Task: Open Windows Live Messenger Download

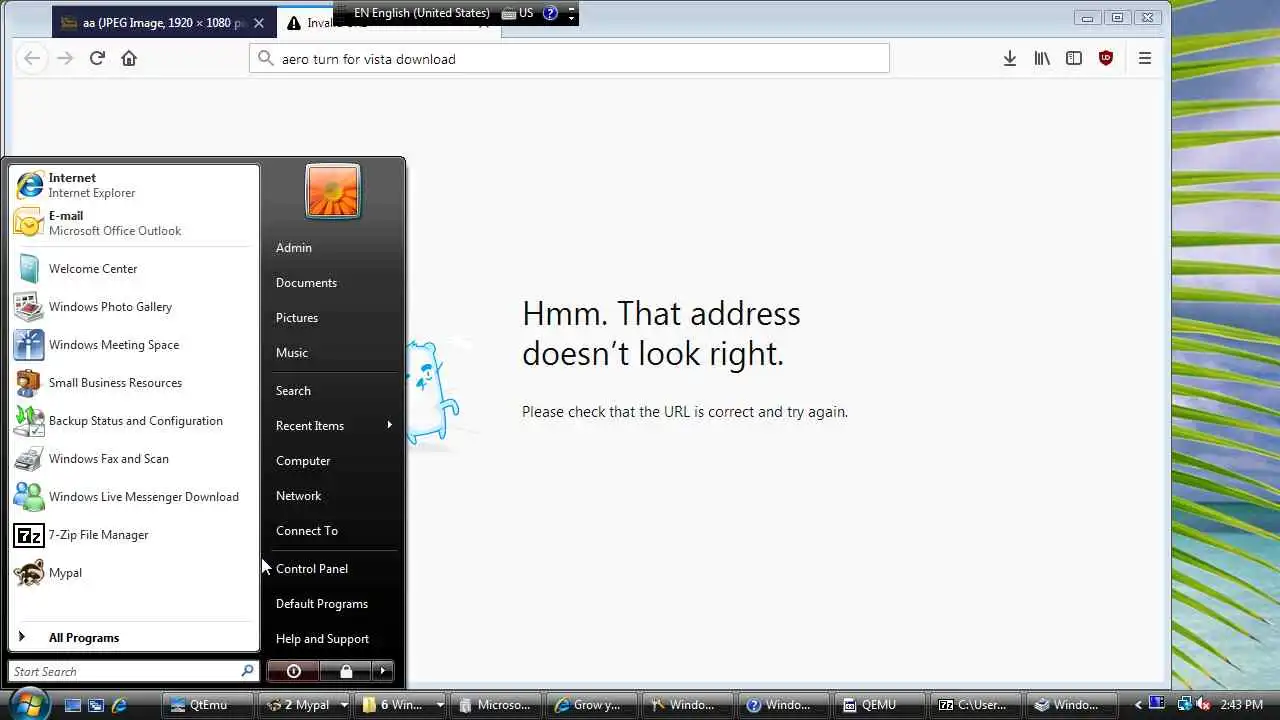Action: [x=134, y=497]
